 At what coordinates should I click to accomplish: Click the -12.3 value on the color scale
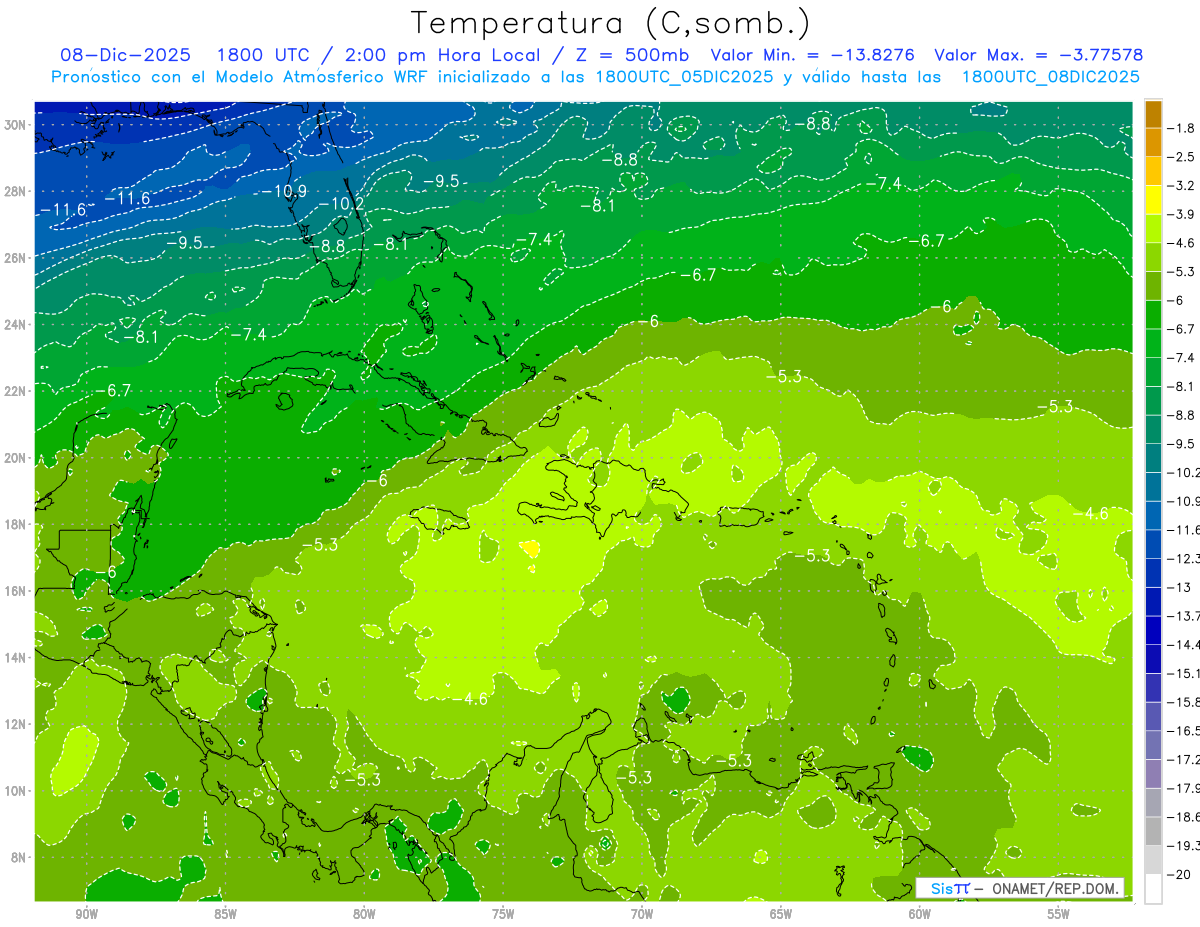(x=1183, y=558)
